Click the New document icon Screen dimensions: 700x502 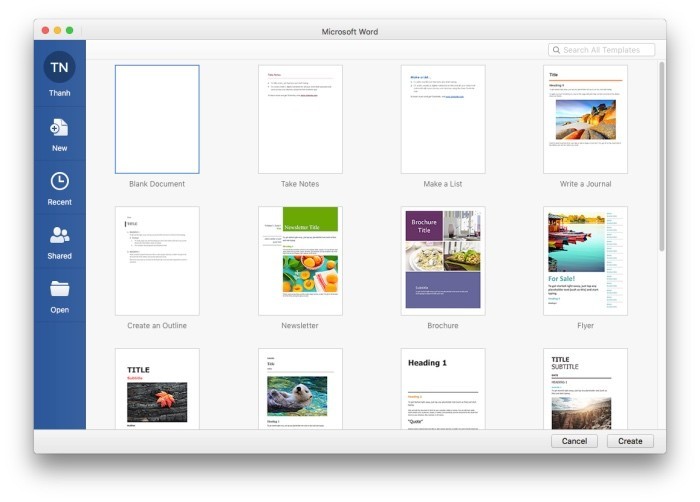59,128
